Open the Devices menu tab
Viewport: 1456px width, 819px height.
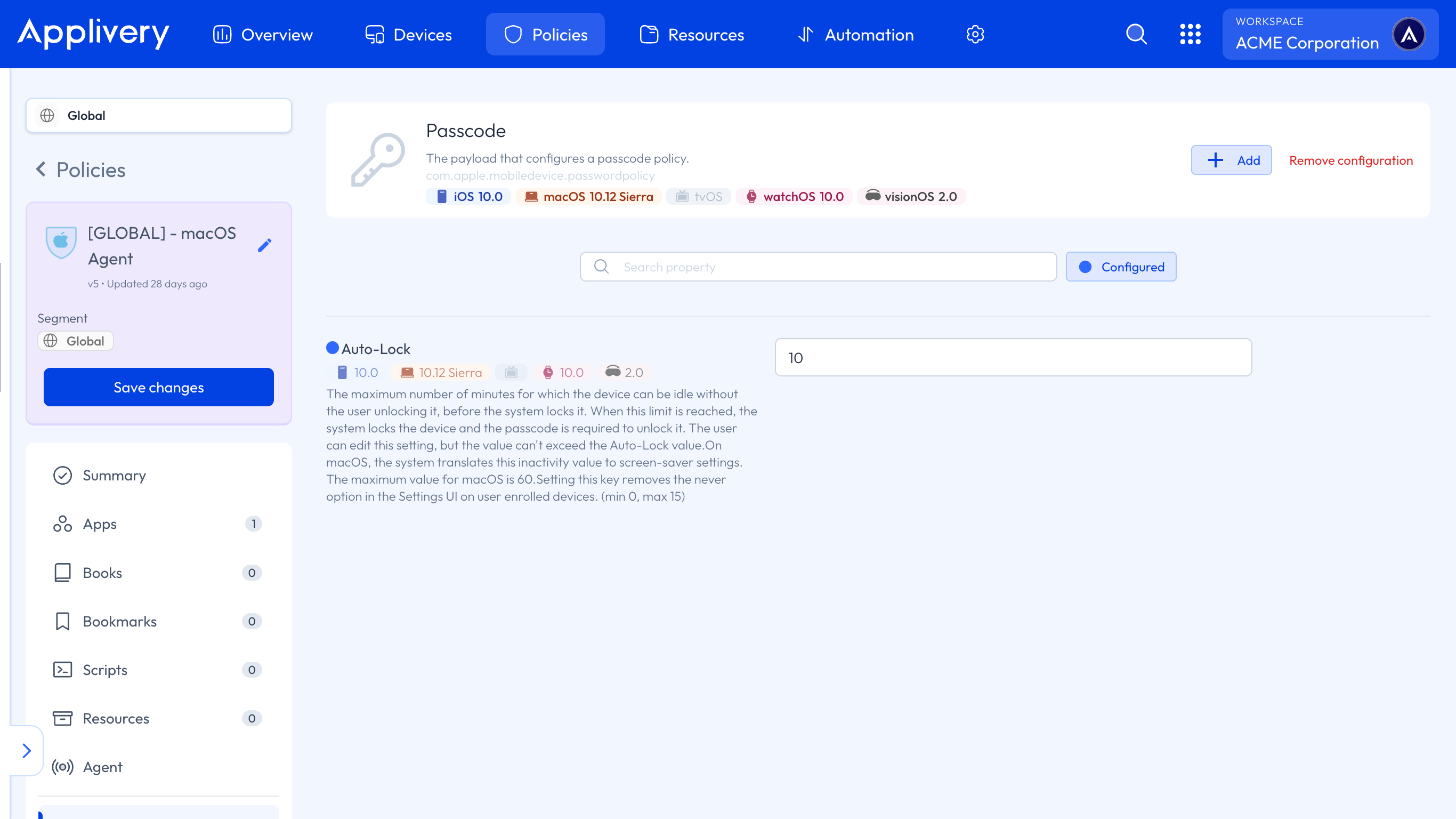(x=409, y=35)
